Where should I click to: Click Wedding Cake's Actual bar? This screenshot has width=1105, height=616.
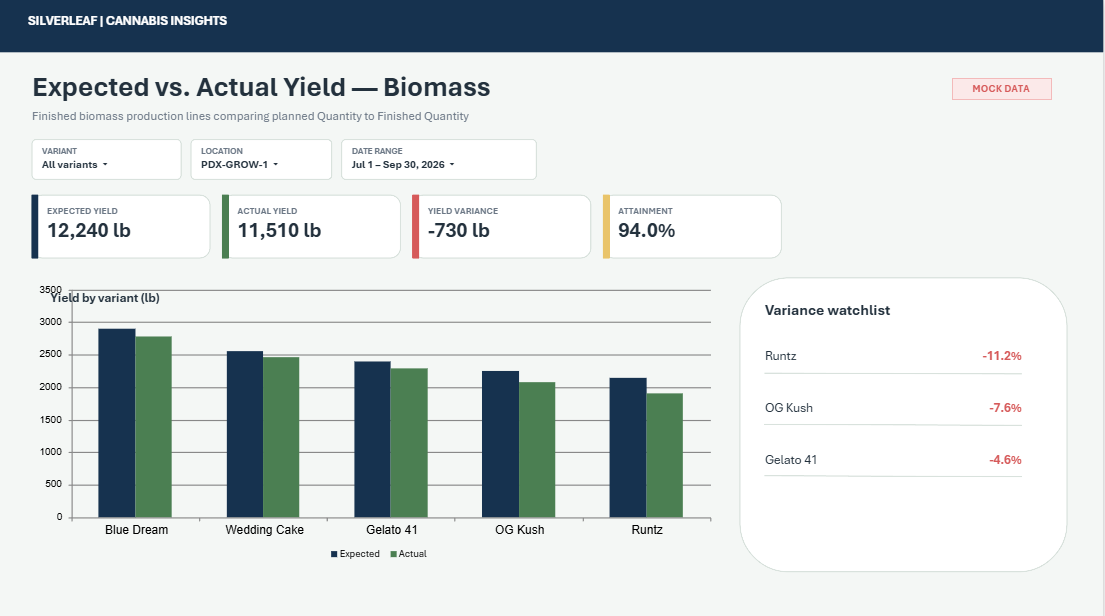click(x=281, y=437)
